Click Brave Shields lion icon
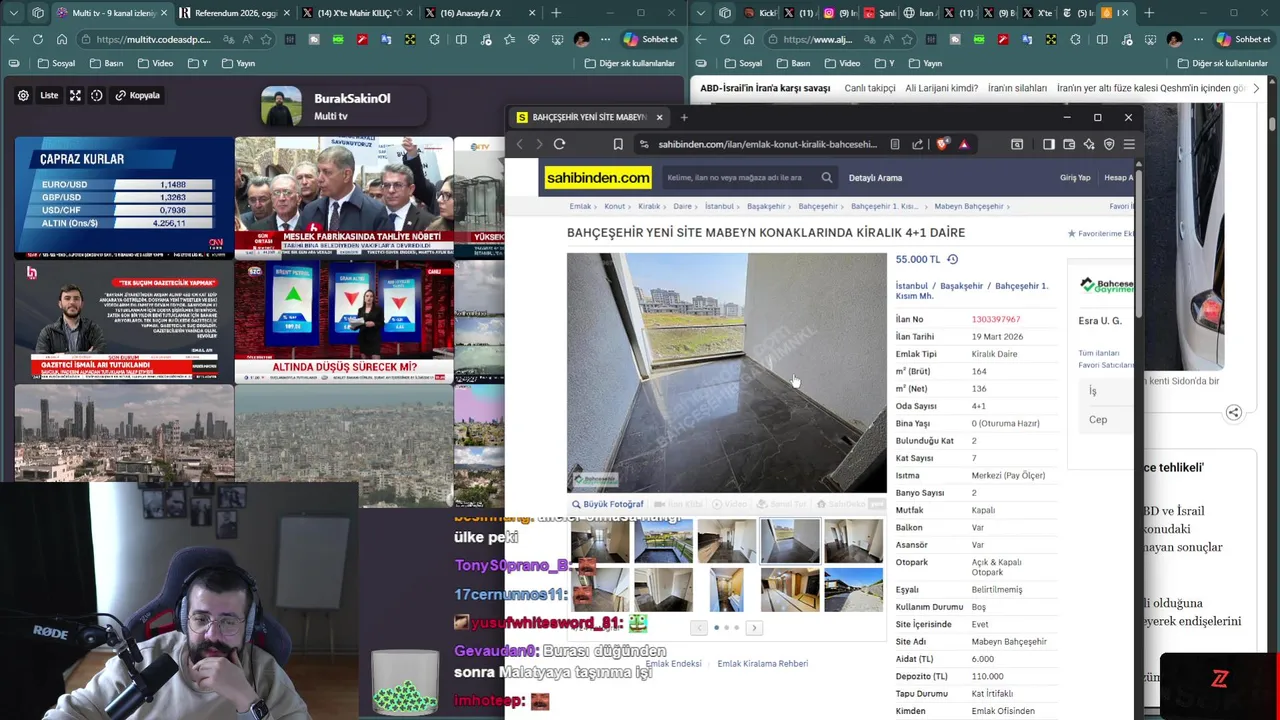Screen dimensions: 1280x720 (x=942, y=144)
